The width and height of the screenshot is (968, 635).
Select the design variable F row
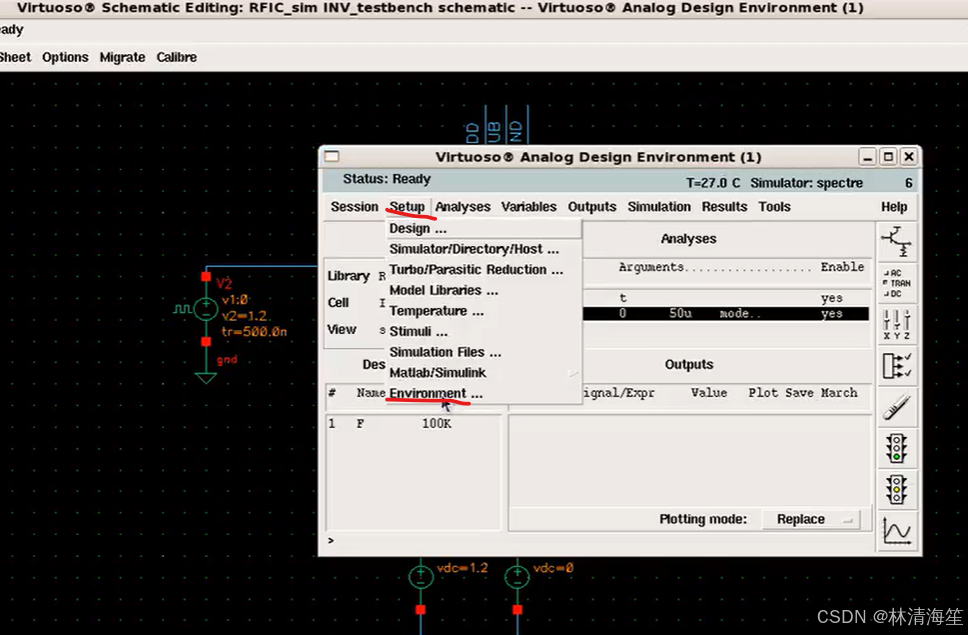point(413,423)
